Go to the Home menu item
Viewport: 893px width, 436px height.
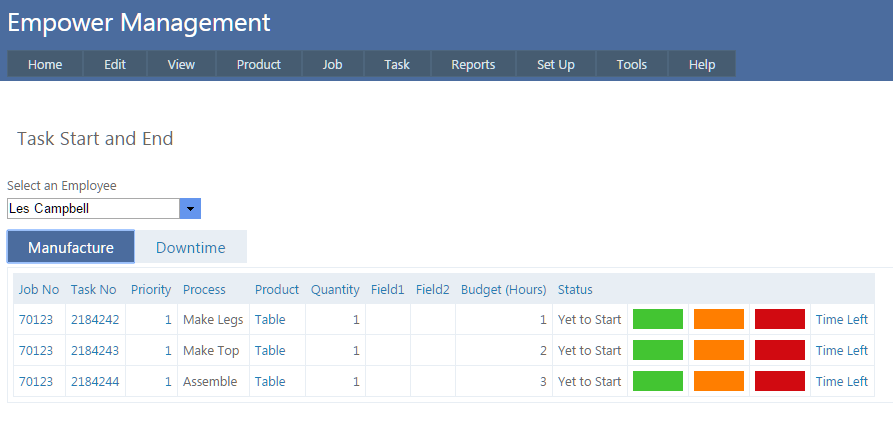point(45,65)
